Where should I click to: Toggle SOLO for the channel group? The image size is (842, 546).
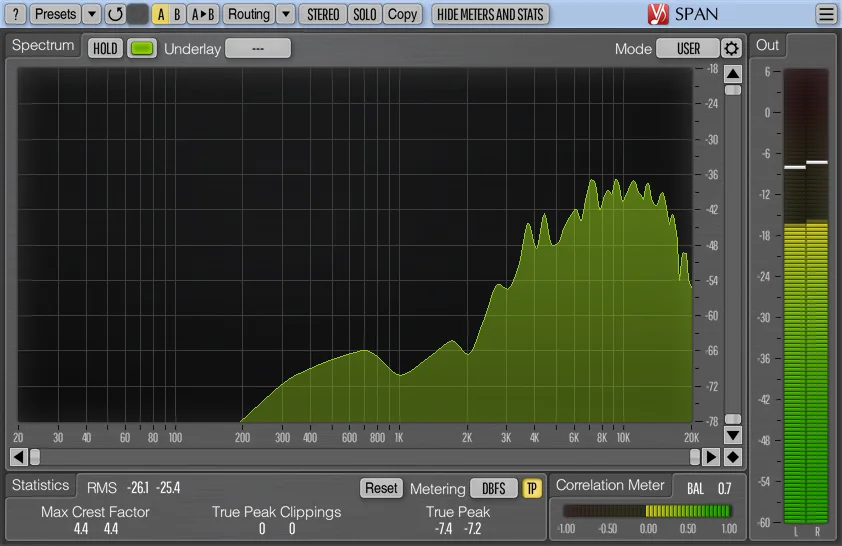[x=365, y=14]
